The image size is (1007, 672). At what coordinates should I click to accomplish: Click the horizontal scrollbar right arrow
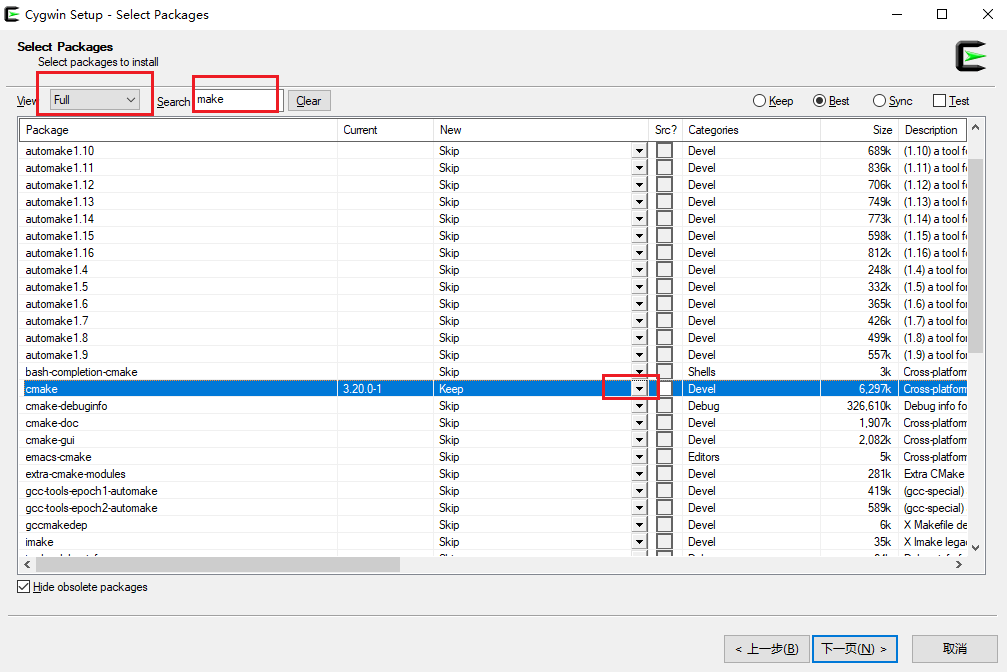(x=958, y=565)
